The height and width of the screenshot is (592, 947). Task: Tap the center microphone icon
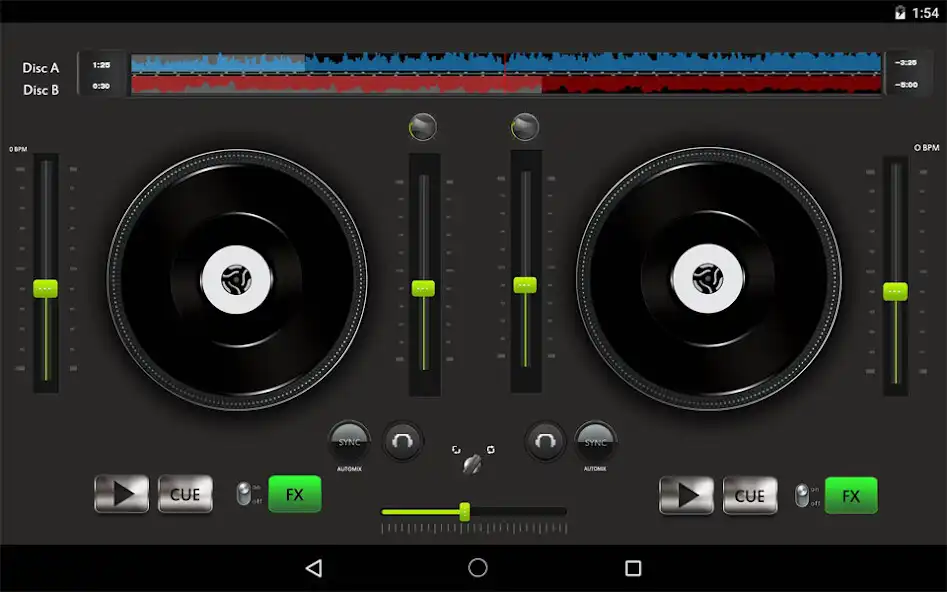point(472,464)
